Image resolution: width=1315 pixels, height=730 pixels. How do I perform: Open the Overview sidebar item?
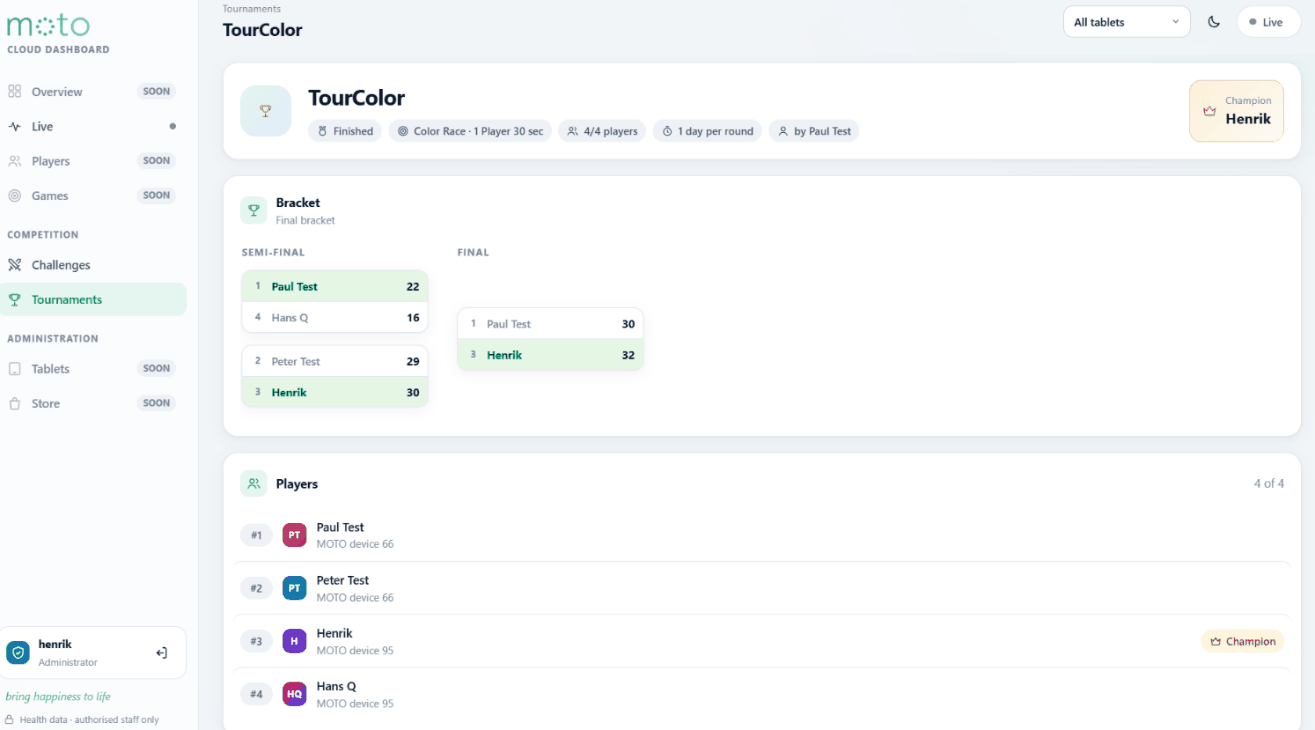pos(93,92)
